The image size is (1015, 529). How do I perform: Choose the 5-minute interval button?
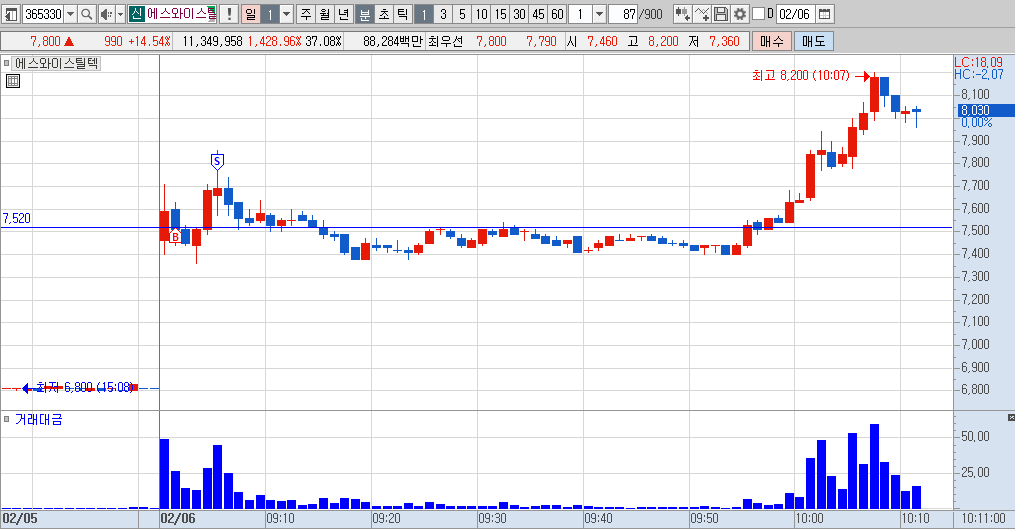462,14
